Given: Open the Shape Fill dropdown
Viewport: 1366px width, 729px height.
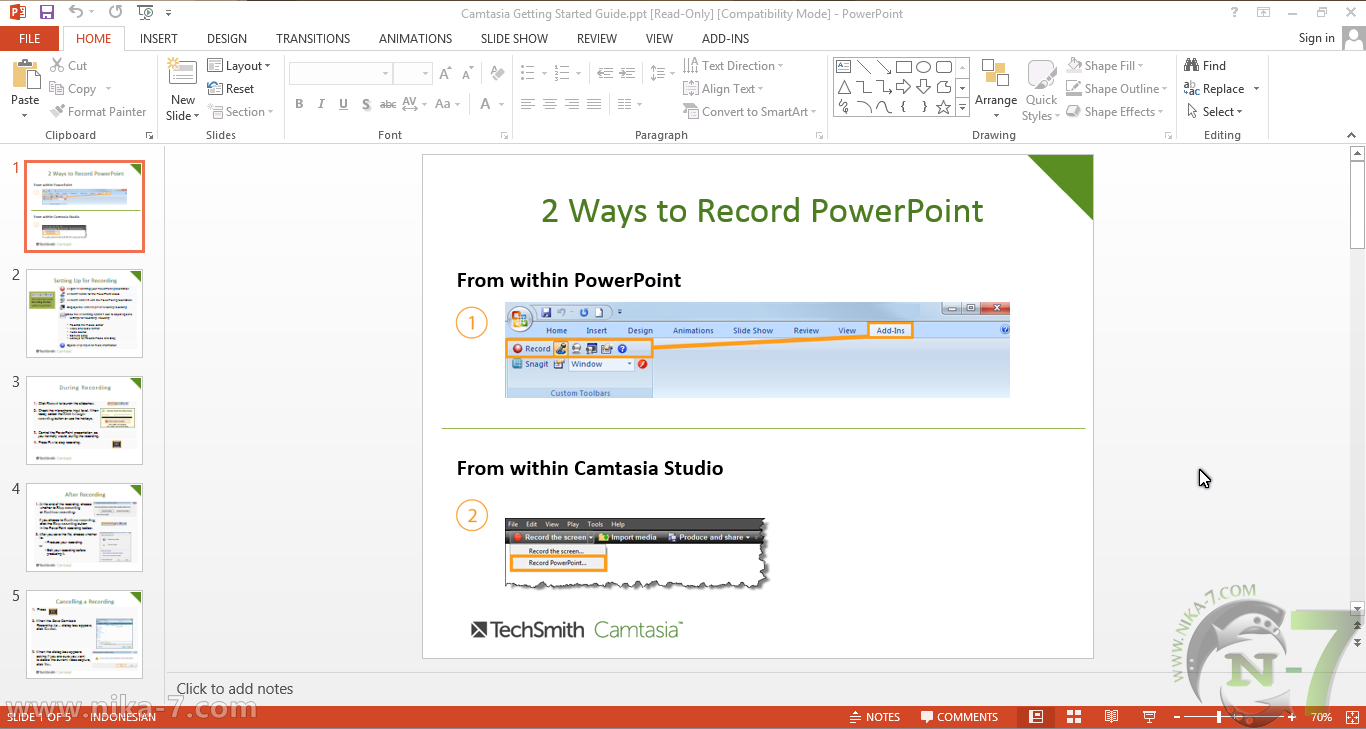Looking at the screenshot, I should [x=1106, y=66].
